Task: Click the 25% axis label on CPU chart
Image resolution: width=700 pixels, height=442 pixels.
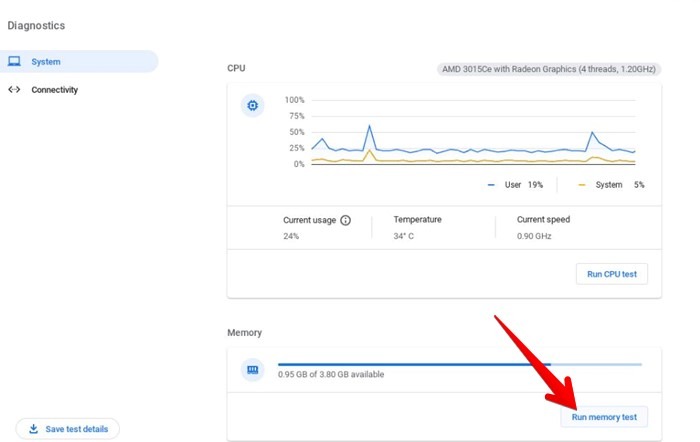Action: 297,148
